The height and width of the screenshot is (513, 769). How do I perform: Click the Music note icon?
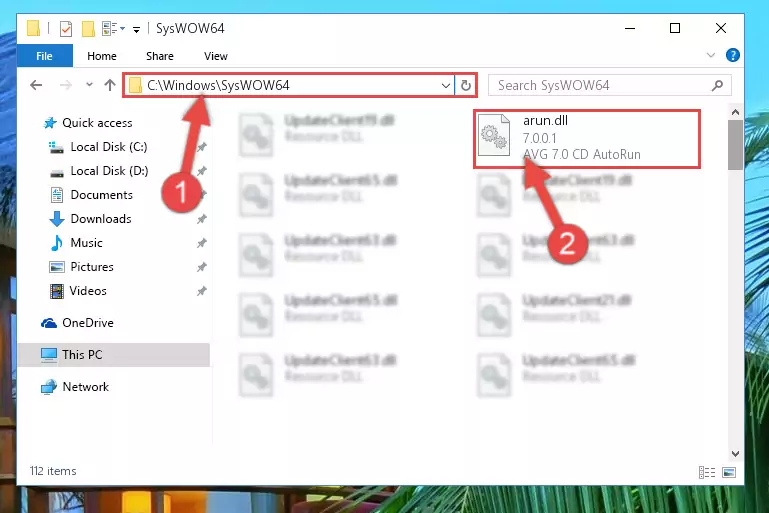pos(57,243)
